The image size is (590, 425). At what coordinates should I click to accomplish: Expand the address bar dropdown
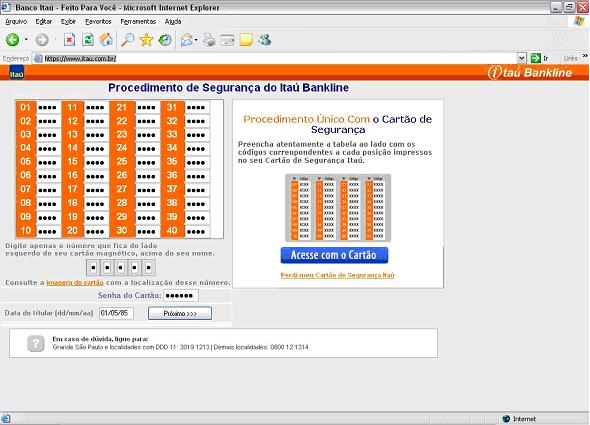tap(521, 58)
